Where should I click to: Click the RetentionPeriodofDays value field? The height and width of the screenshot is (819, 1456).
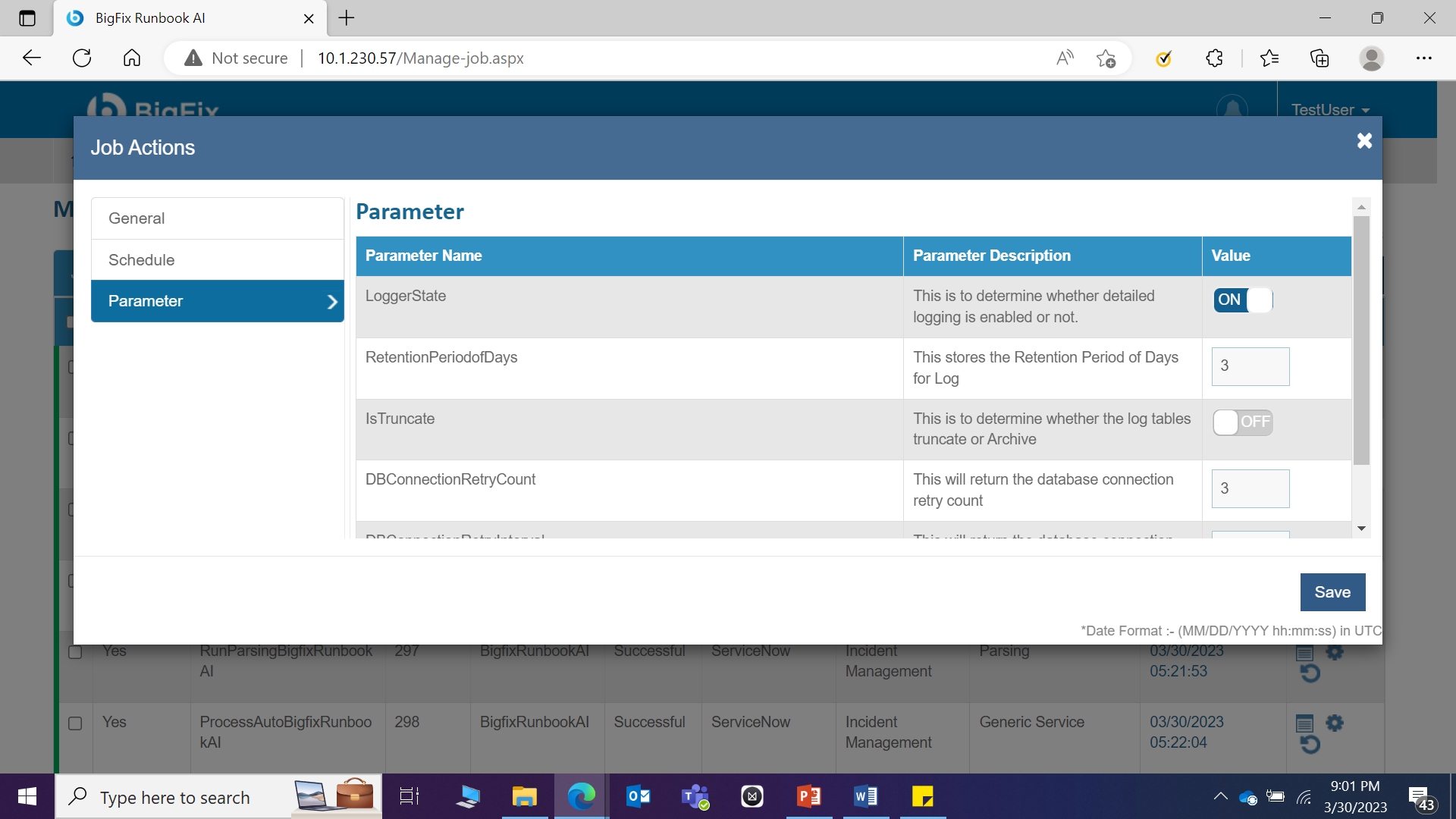[1250, 366]
